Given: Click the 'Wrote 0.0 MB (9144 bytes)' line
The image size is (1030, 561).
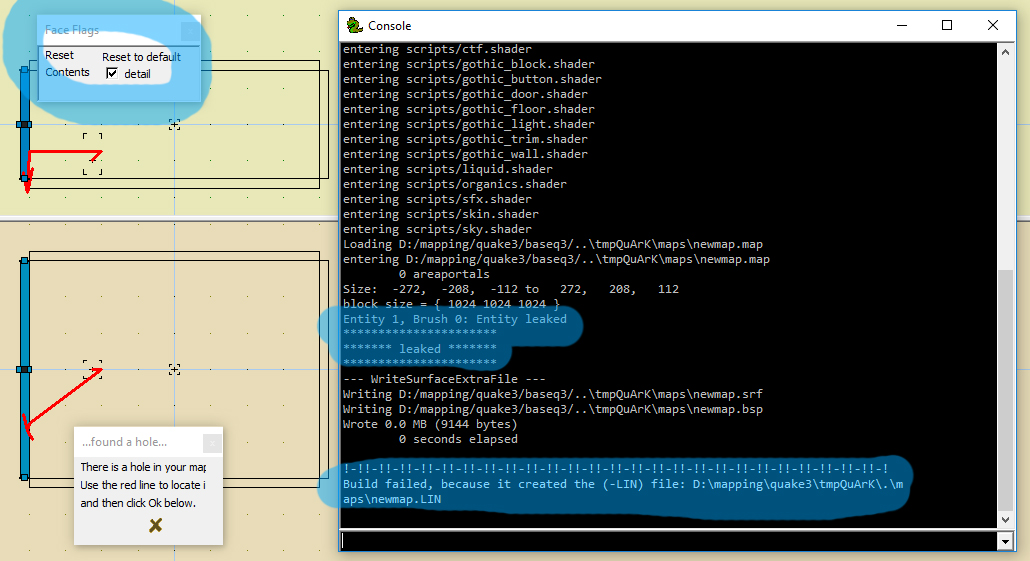Looking at the screenshot, I should pyautogui.click(x=430, y=424).
